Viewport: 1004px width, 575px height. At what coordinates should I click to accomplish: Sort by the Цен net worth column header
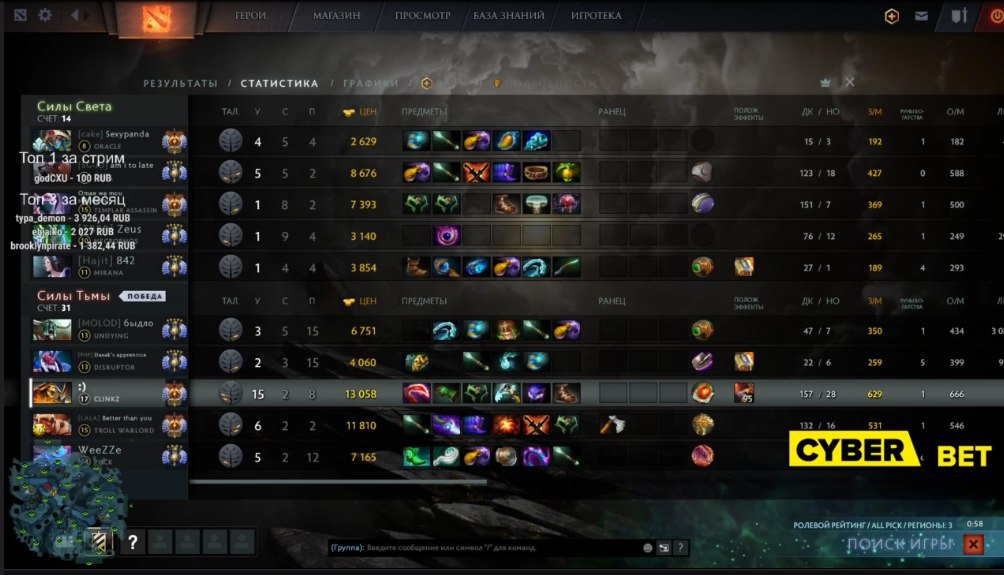tap(360, 111)
